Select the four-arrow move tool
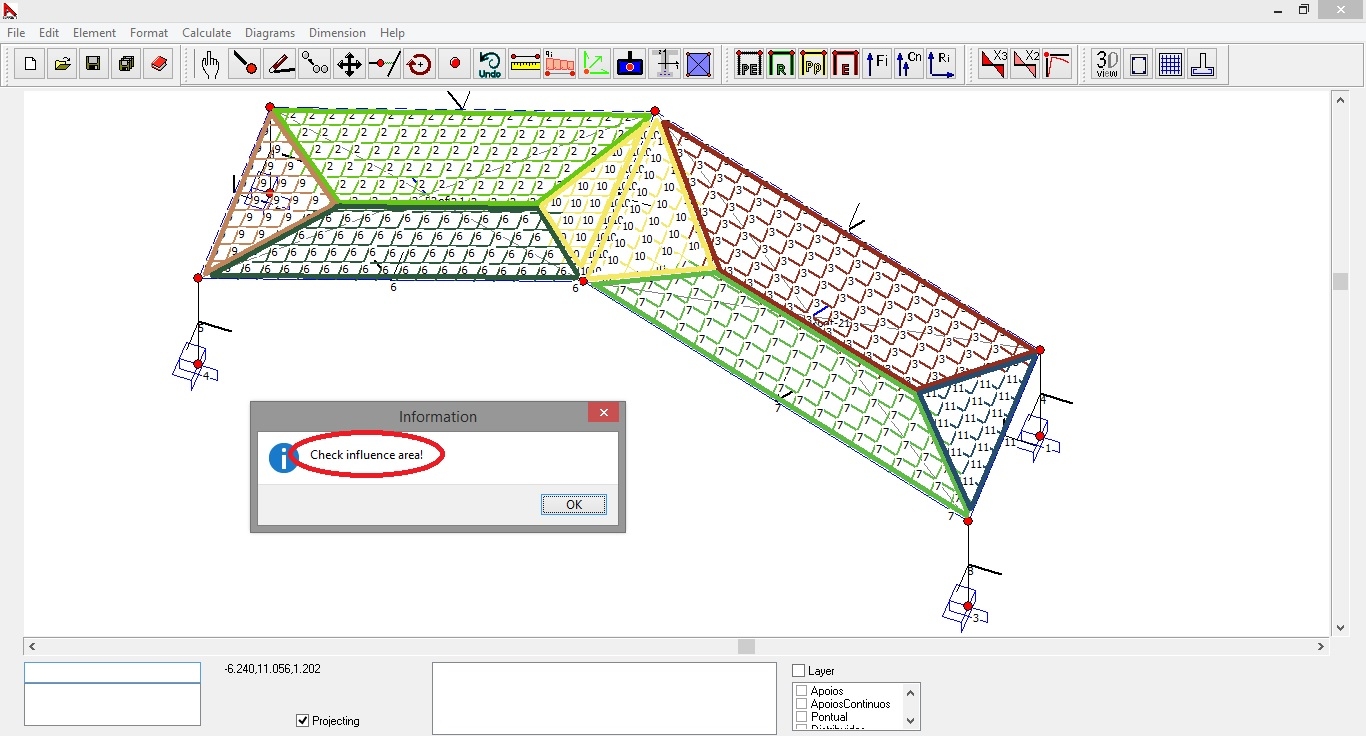 click(349, 65)
